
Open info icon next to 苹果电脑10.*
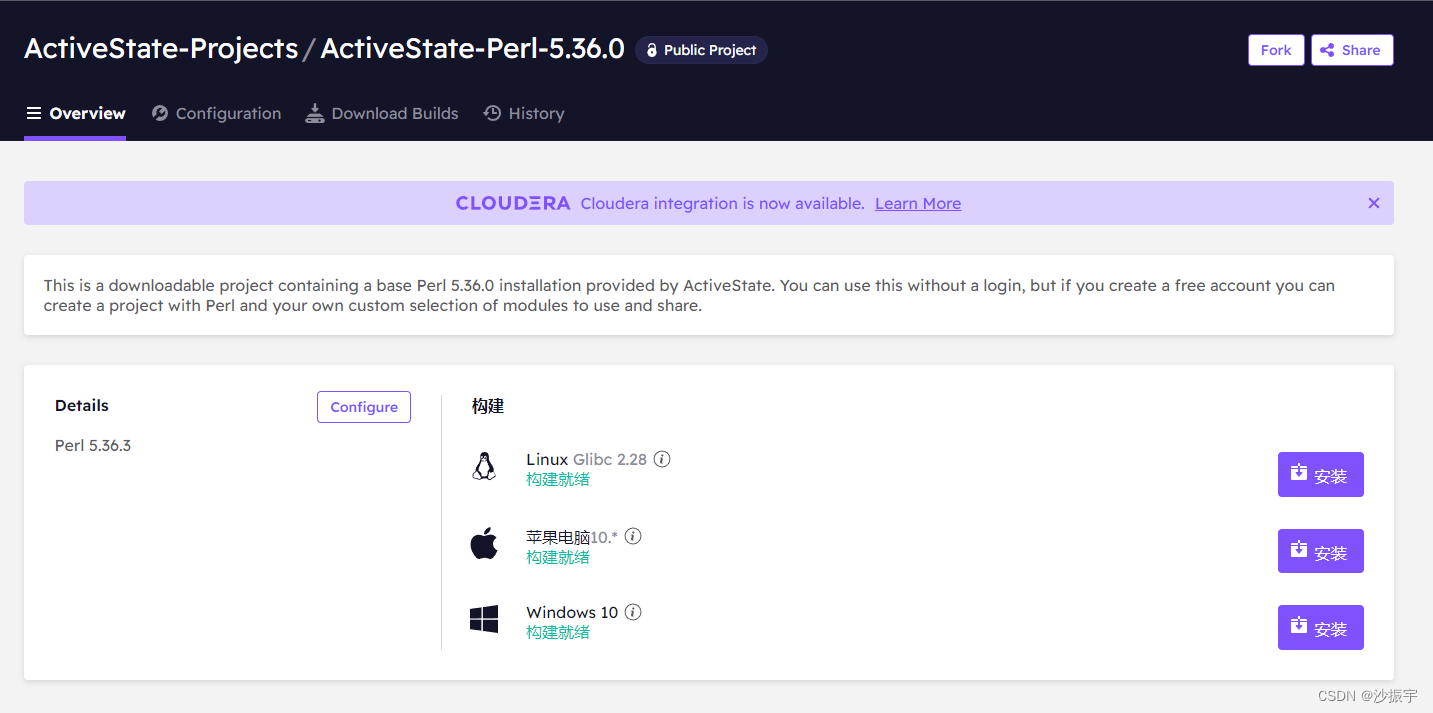pos(633,536)
